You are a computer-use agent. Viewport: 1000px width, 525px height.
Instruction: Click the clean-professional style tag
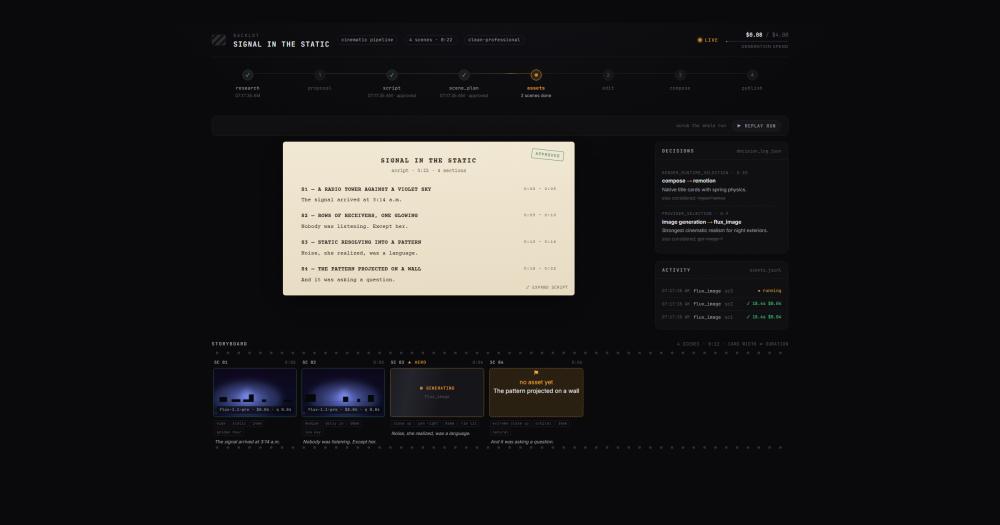pyautogui.click(x=494, y=40)
